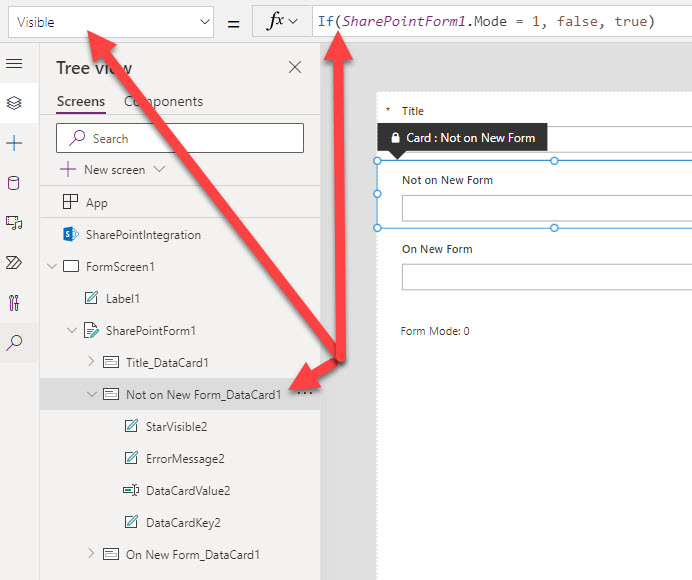This screenshot has height=580, width=692.
Task: Open the Visible property dropdown
Action: coord(111,22)
